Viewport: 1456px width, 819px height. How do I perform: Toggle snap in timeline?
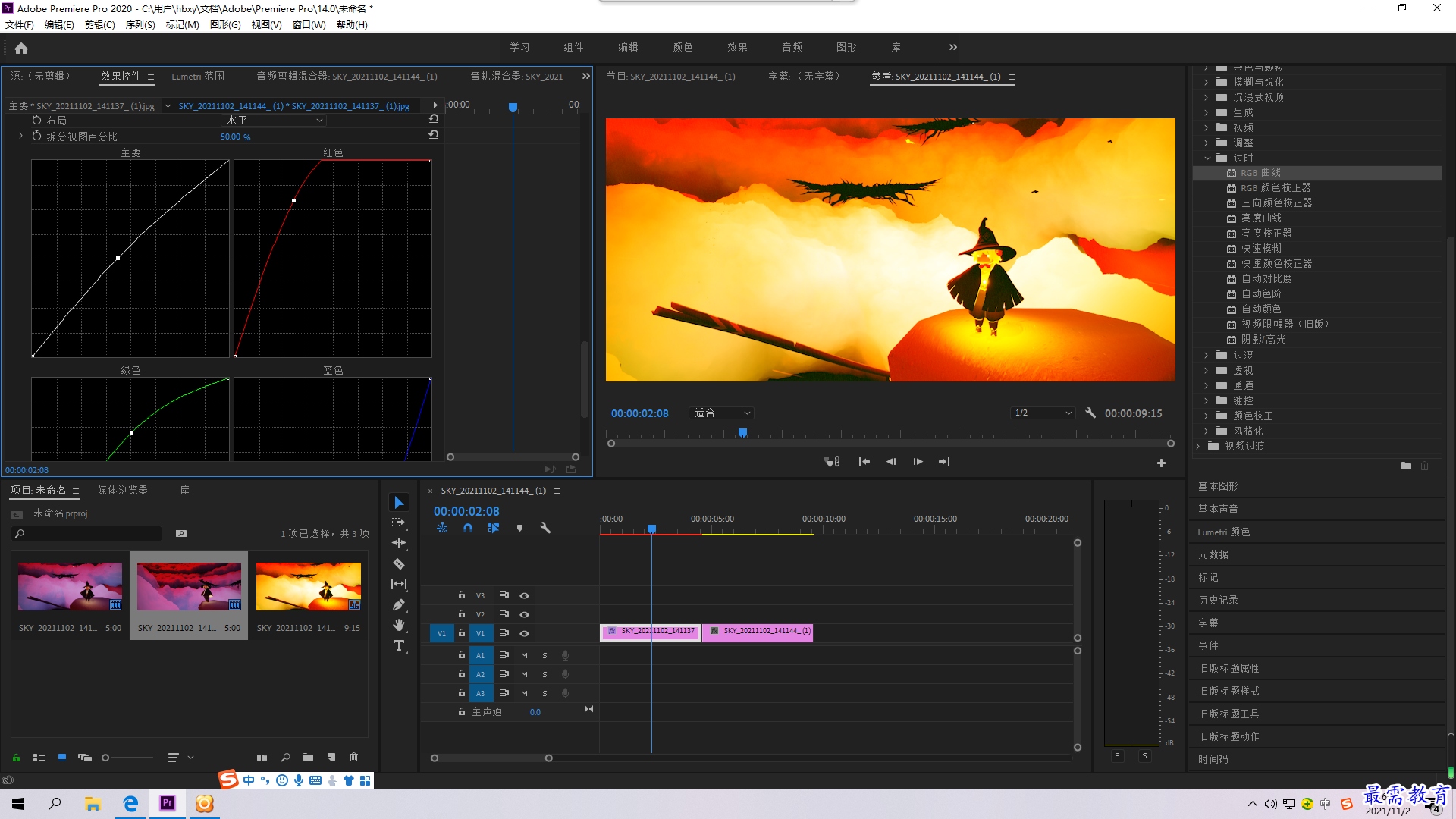[x=468, y=528]
